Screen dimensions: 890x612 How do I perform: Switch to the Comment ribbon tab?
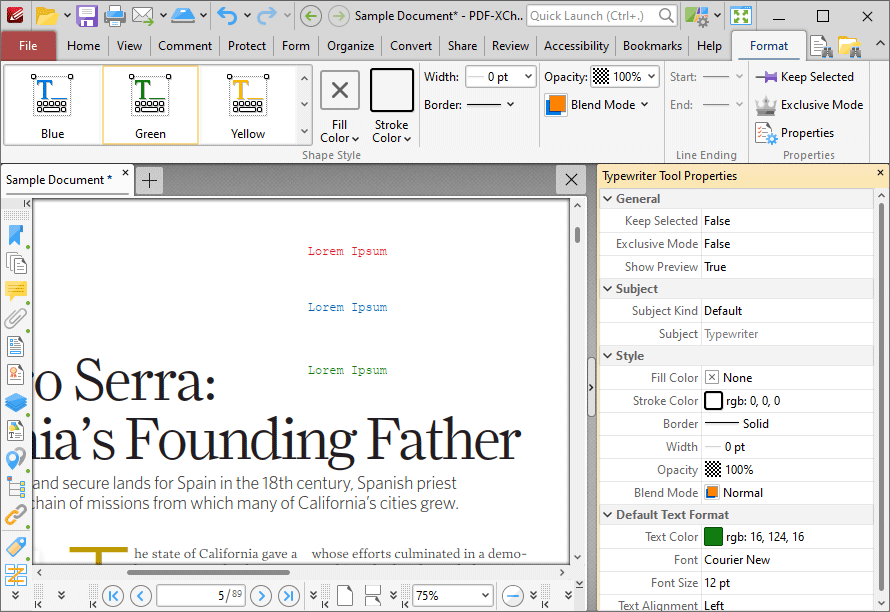point(185,46)
